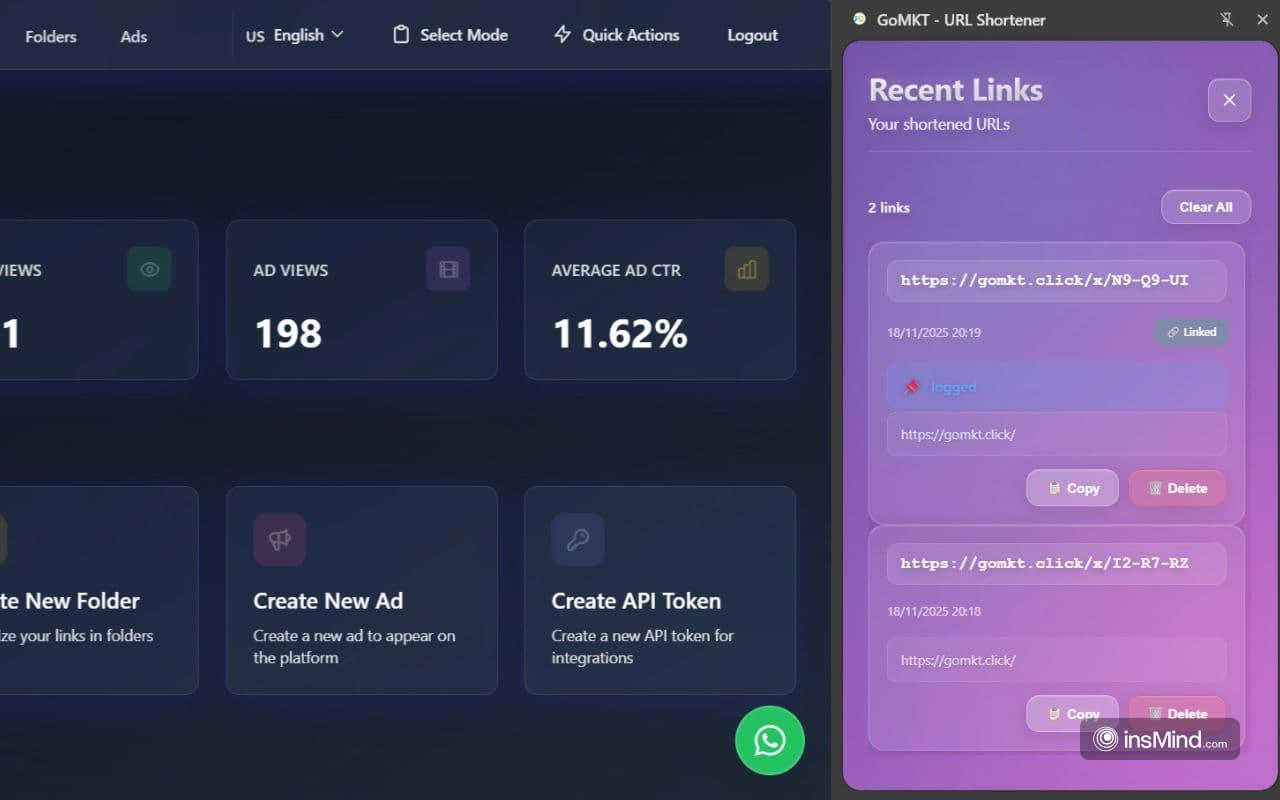This screenshot has height=800, width=1280.
Task: Open the Quick Actions menu
Action: 616,35
